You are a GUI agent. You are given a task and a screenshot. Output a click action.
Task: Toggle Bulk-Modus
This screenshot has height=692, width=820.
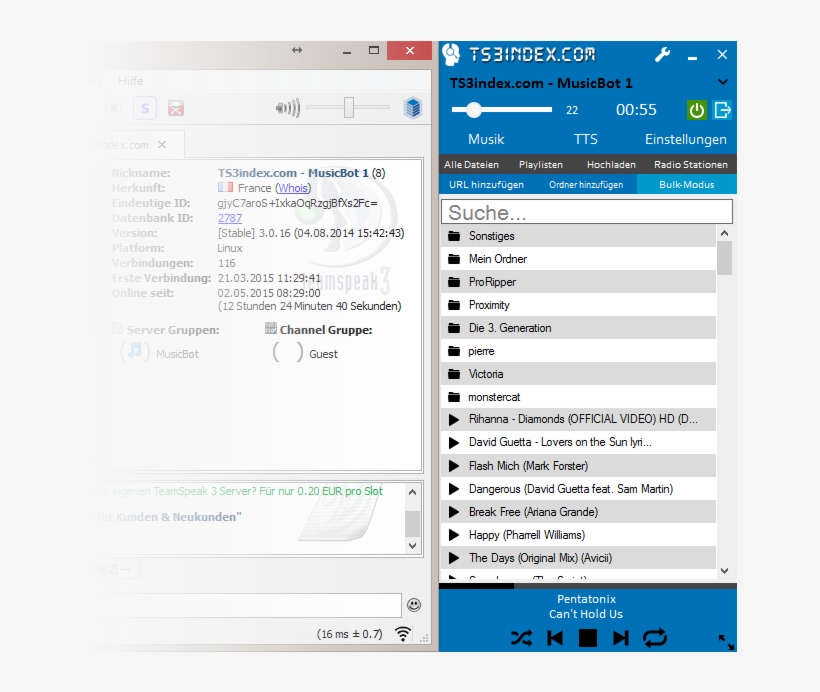click(x=687, y=185)
